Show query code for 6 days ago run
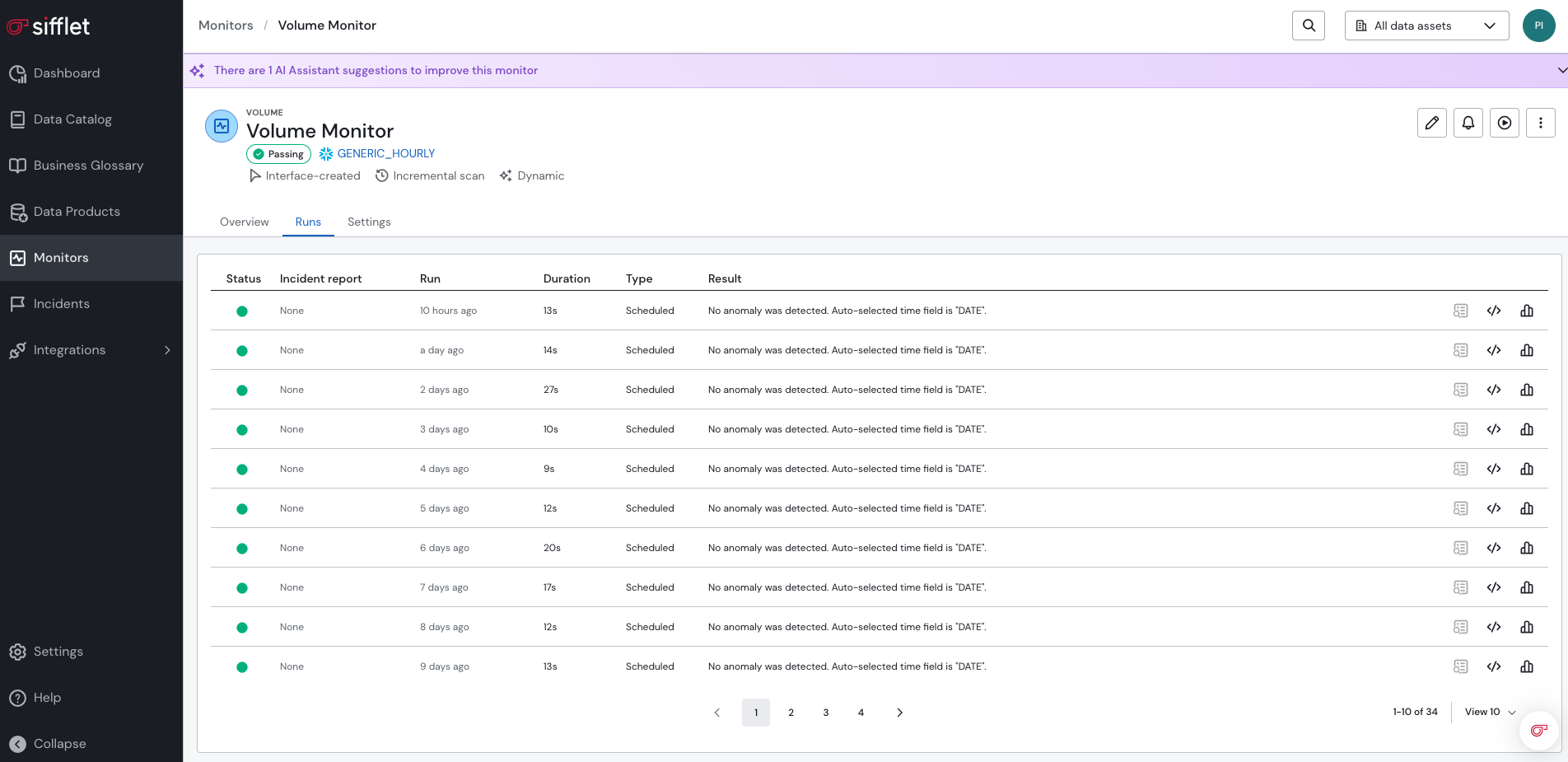1568x762 pixels. pos(1494,548)
